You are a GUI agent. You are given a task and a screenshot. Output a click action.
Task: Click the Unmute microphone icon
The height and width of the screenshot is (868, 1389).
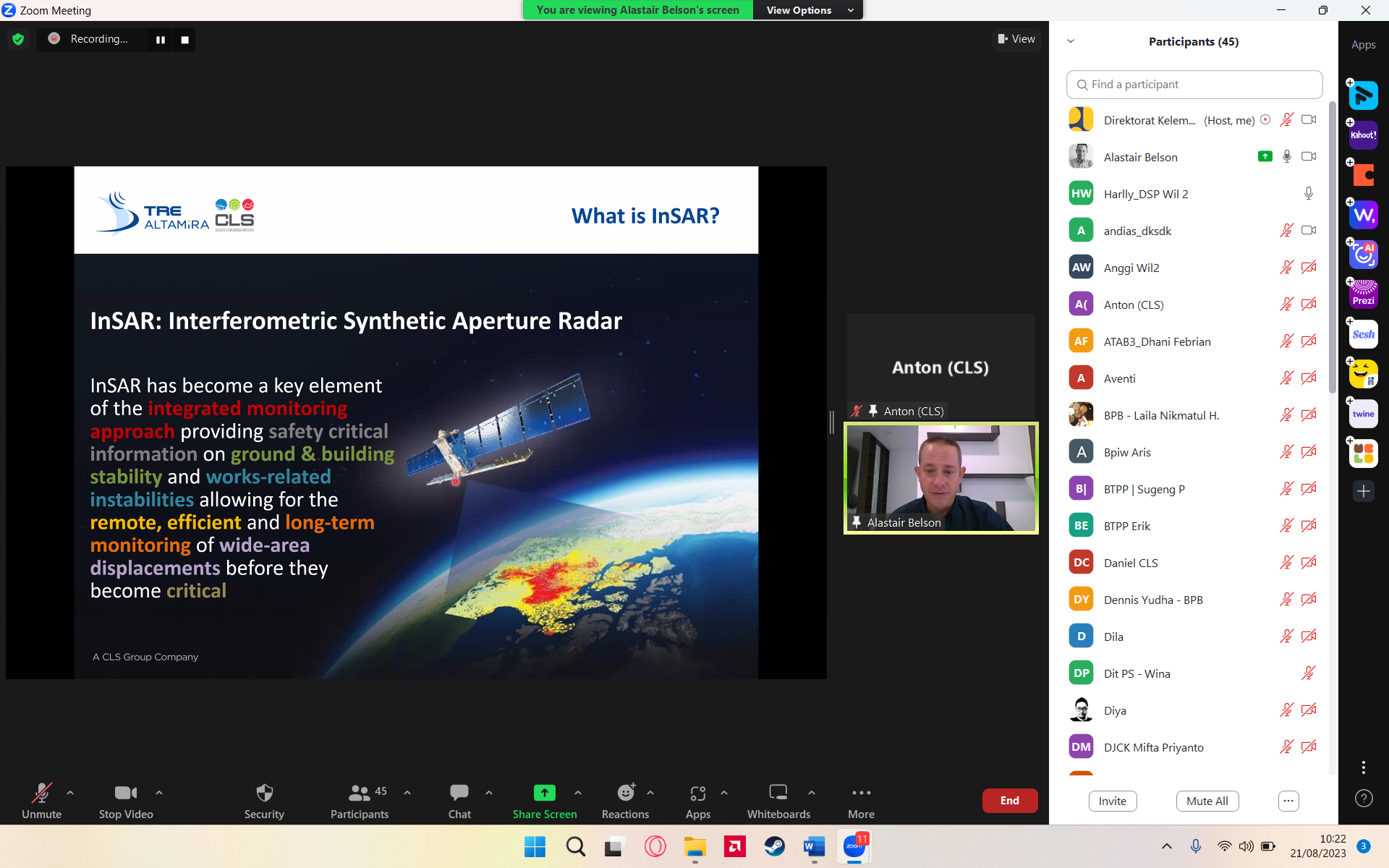click(41, 793)
